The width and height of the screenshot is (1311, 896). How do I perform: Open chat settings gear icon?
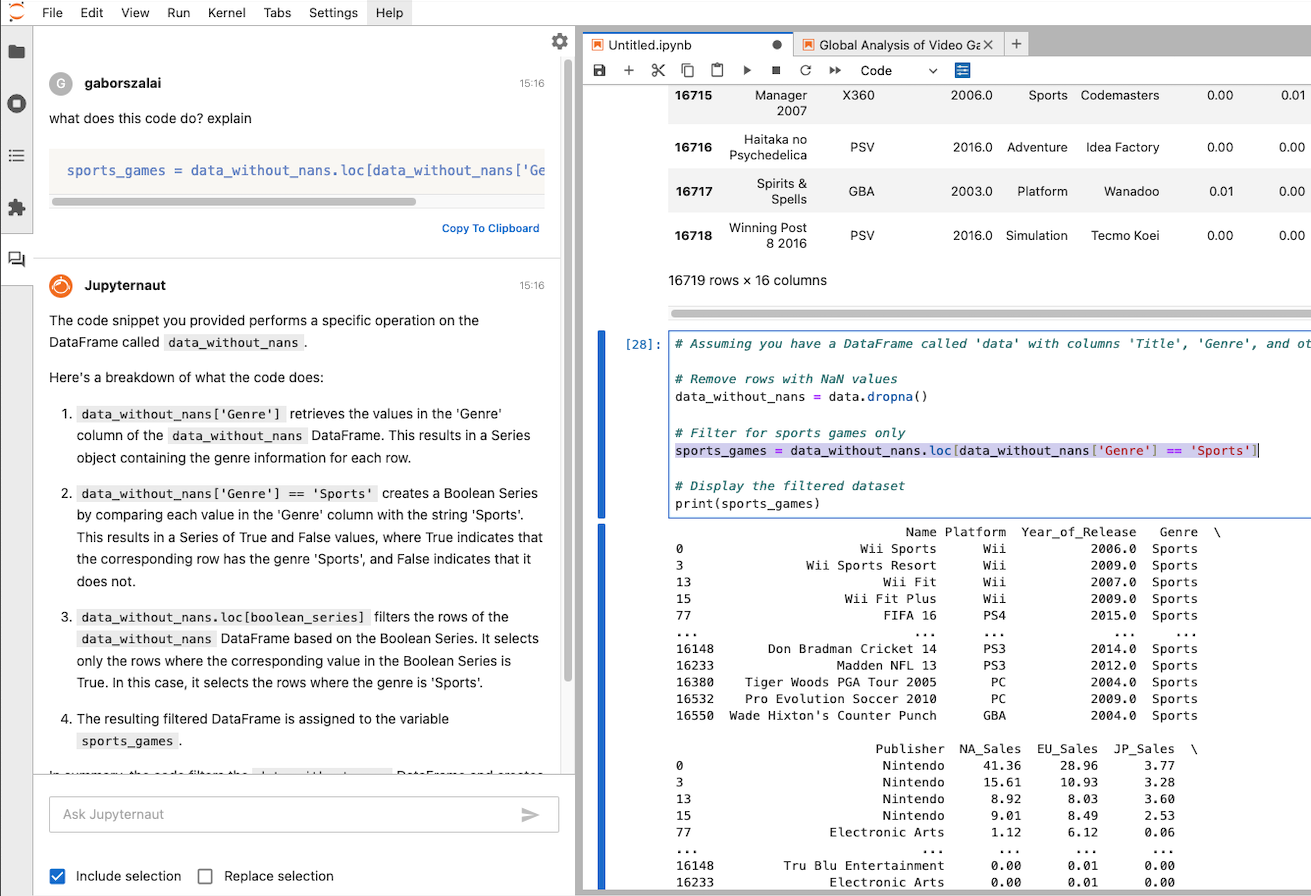tap(559, 41)
